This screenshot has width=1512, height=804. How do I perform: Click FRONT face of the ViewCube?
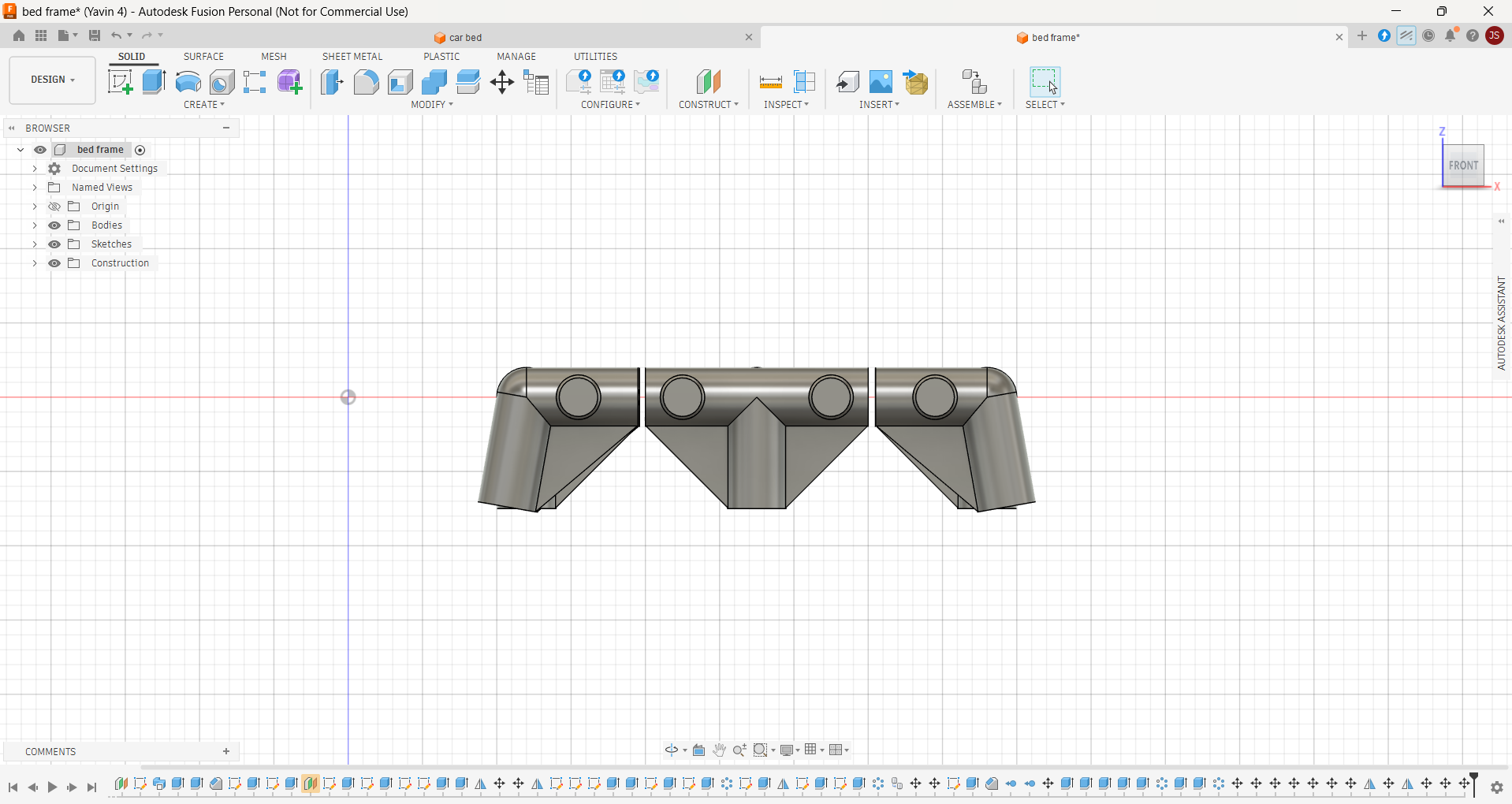1463,166
